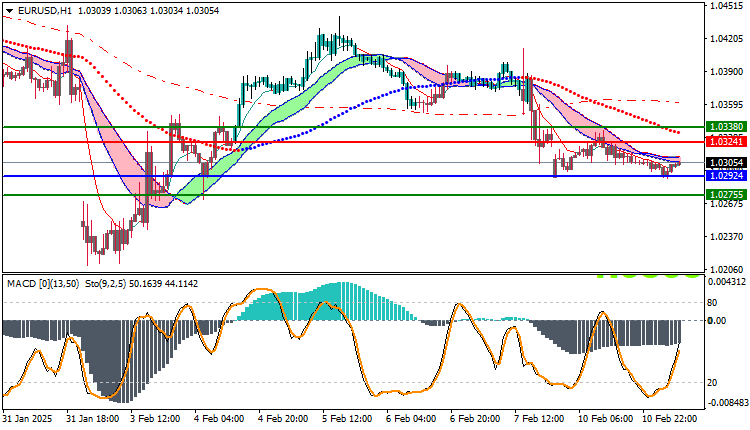The width and height of the screenshot is (750, 430).
Task: Click the stochastic value 50.1639
Action: coord(145,284)
